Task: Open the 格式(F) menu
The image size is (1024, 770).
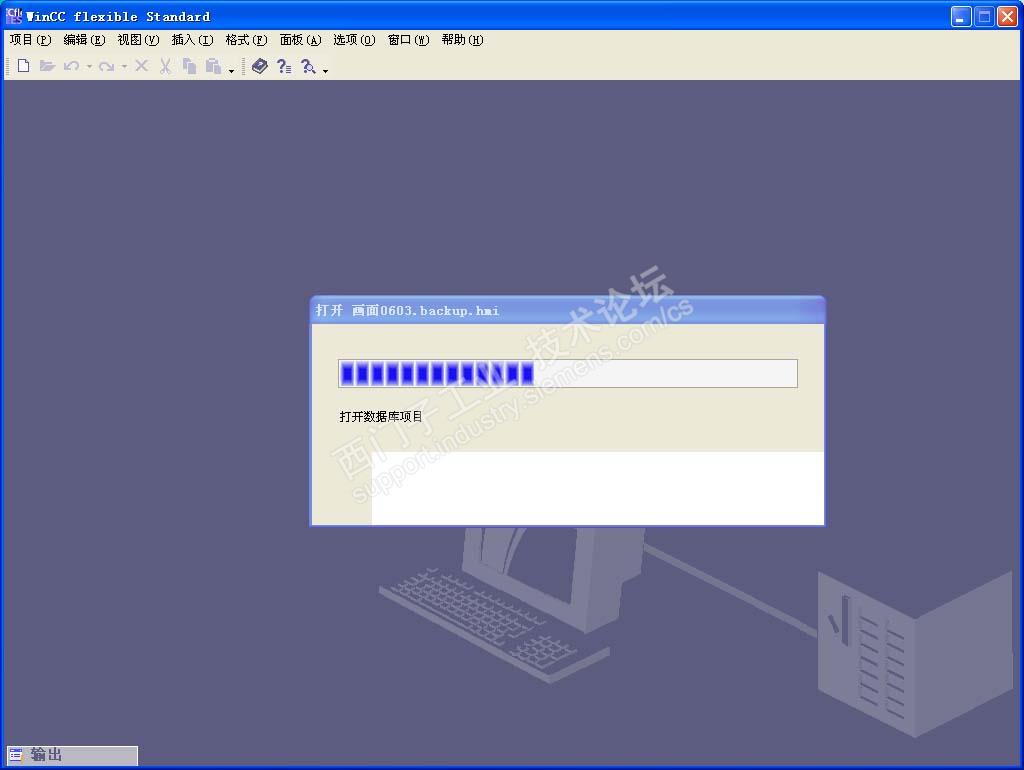Action: point(246,40)
